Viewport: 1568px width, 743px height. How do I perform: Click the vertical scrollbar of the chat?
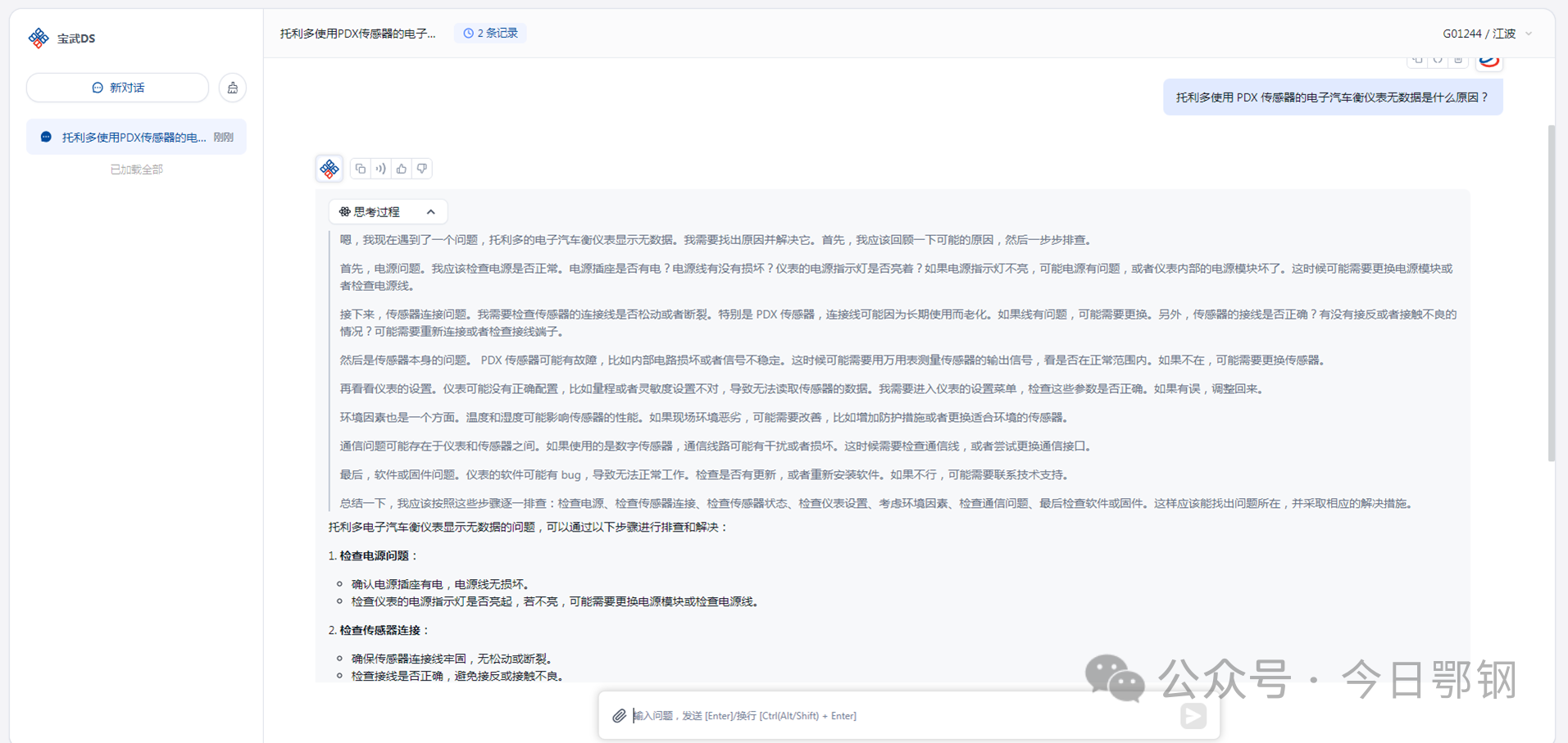coord(1551,293)
